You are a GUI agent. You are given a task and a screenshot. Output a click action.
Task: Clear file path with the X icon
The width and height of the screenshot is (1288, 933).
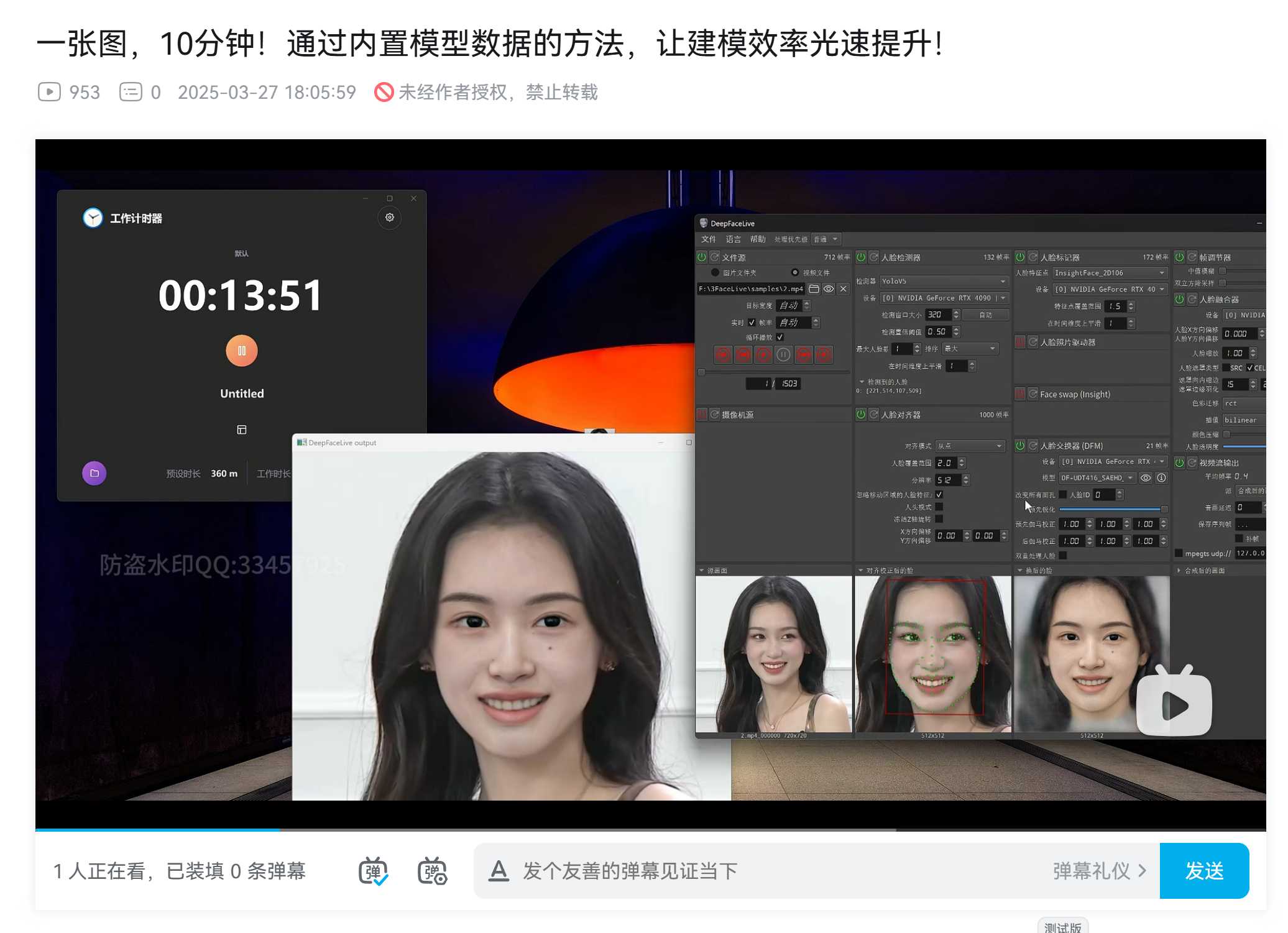point(844,288)
